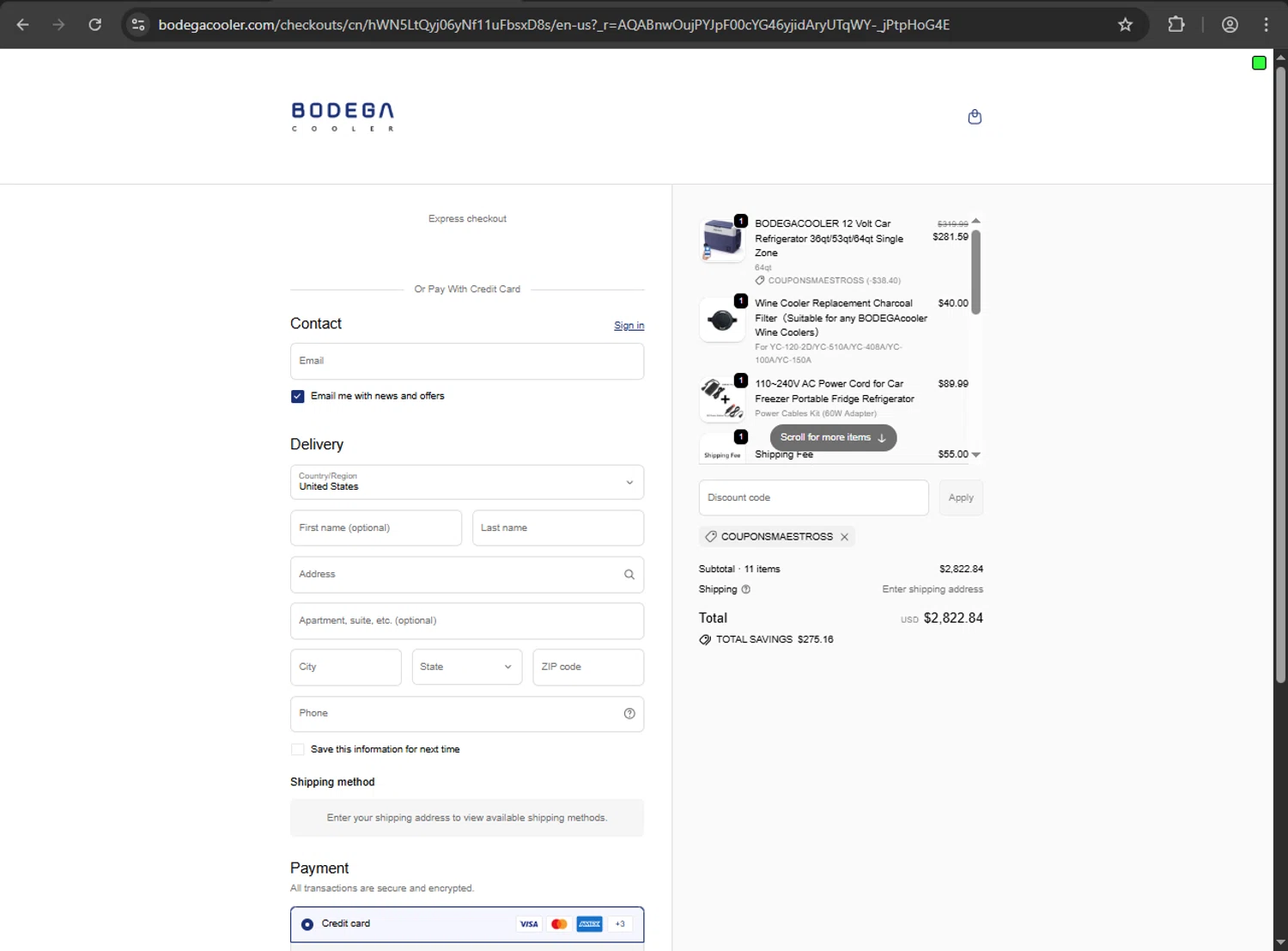Check Save this information for next time
The width and height of the screenshot is (1288, 951).
(298, 749)
